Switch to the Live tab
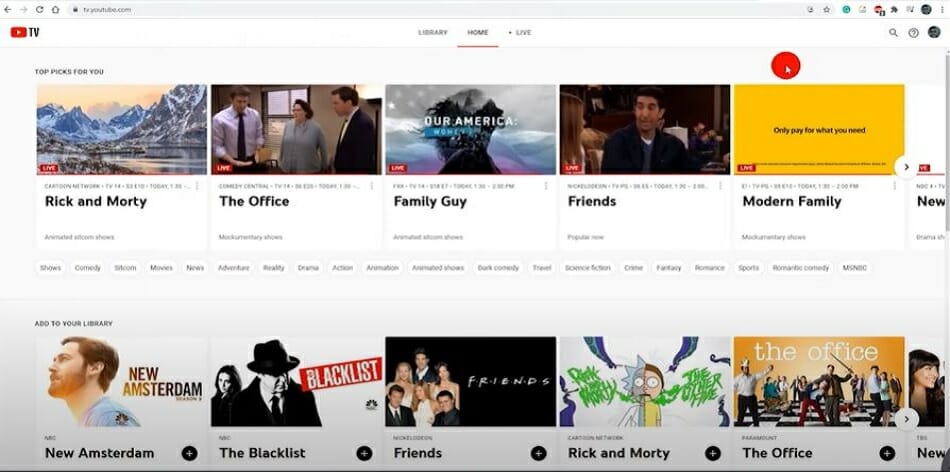This screenshot has height=472, width=950. click(x=520, y=33)
